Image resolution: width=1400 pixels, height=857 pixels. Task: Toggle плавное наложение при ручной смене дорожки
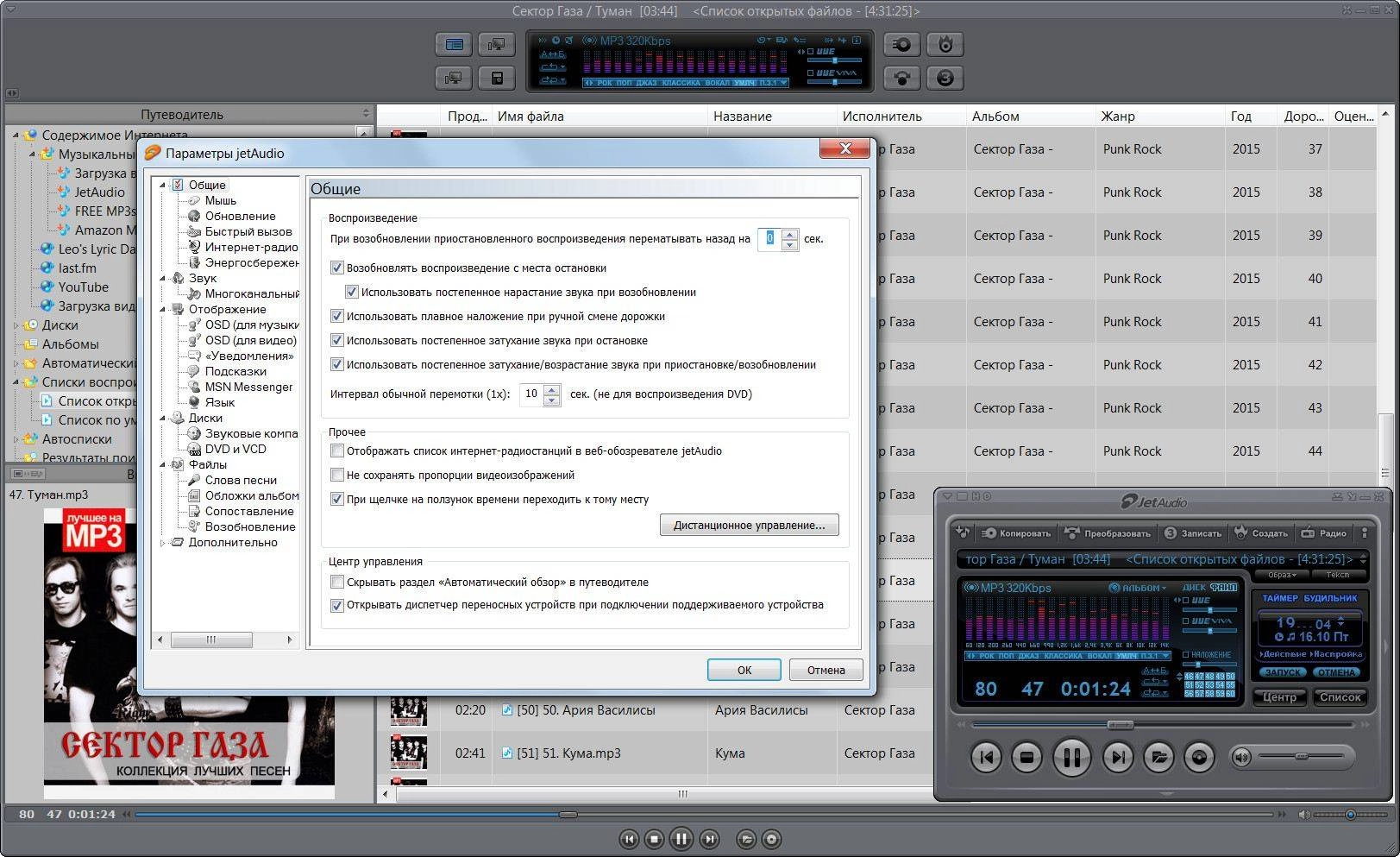coord(337,317)
